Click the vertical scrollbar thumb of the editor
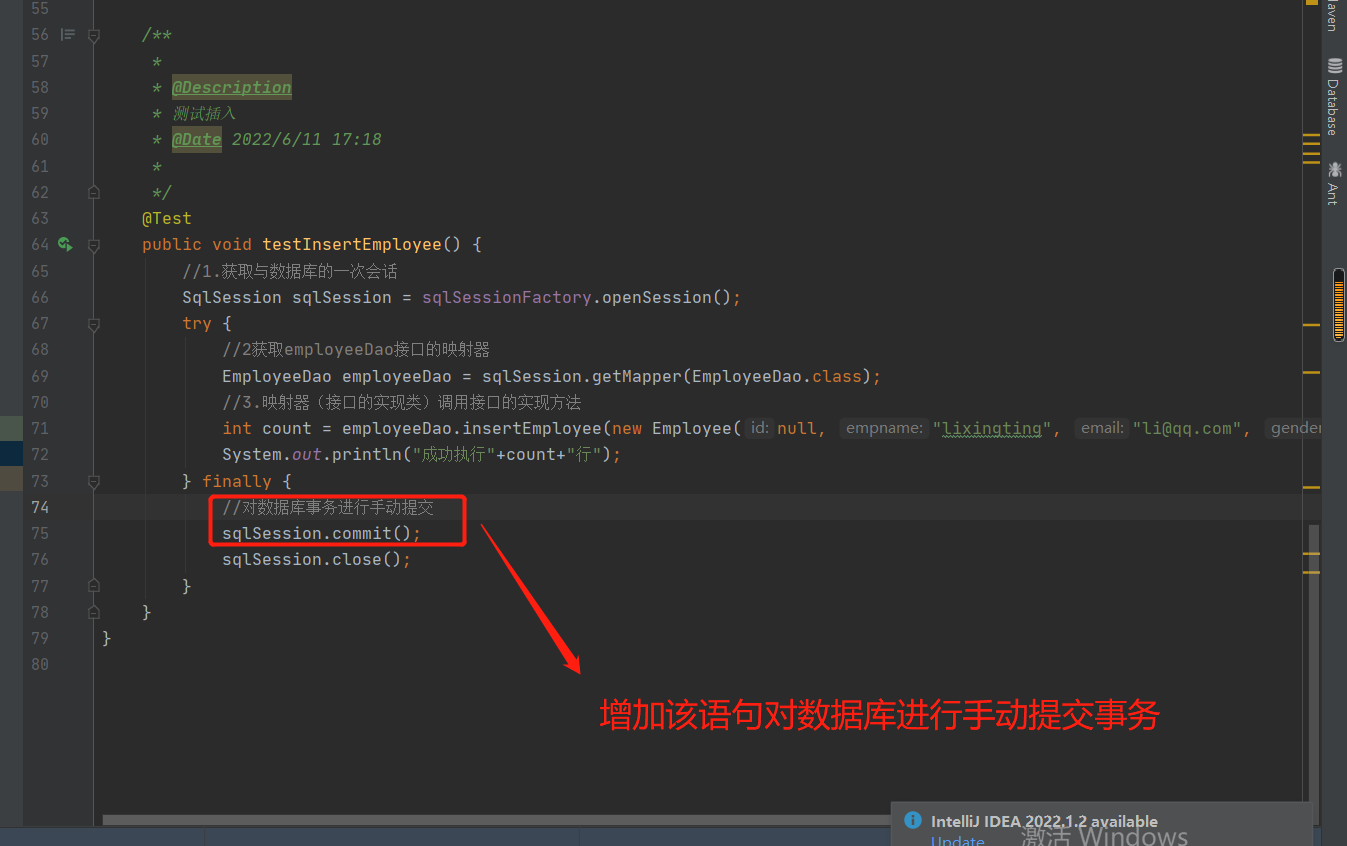This screenshot has height=846, width=1347. click(1314, 663)
